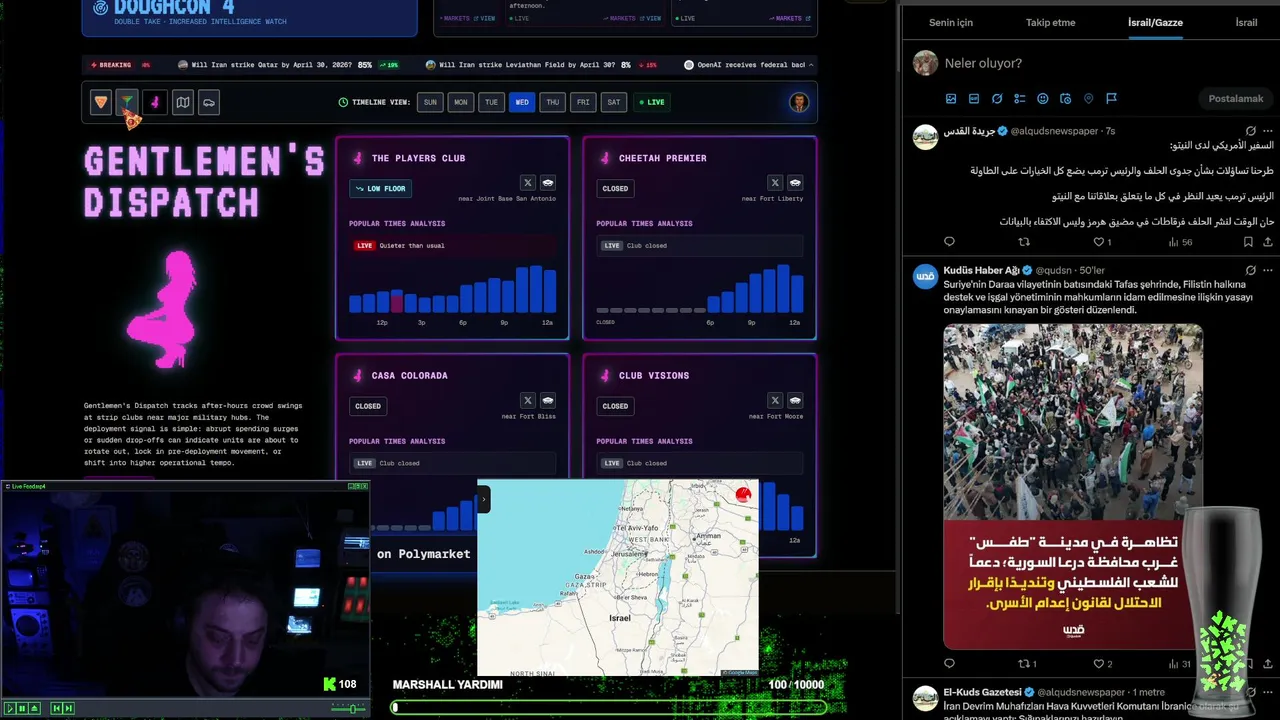Open Club Visions X link icon

775,401
